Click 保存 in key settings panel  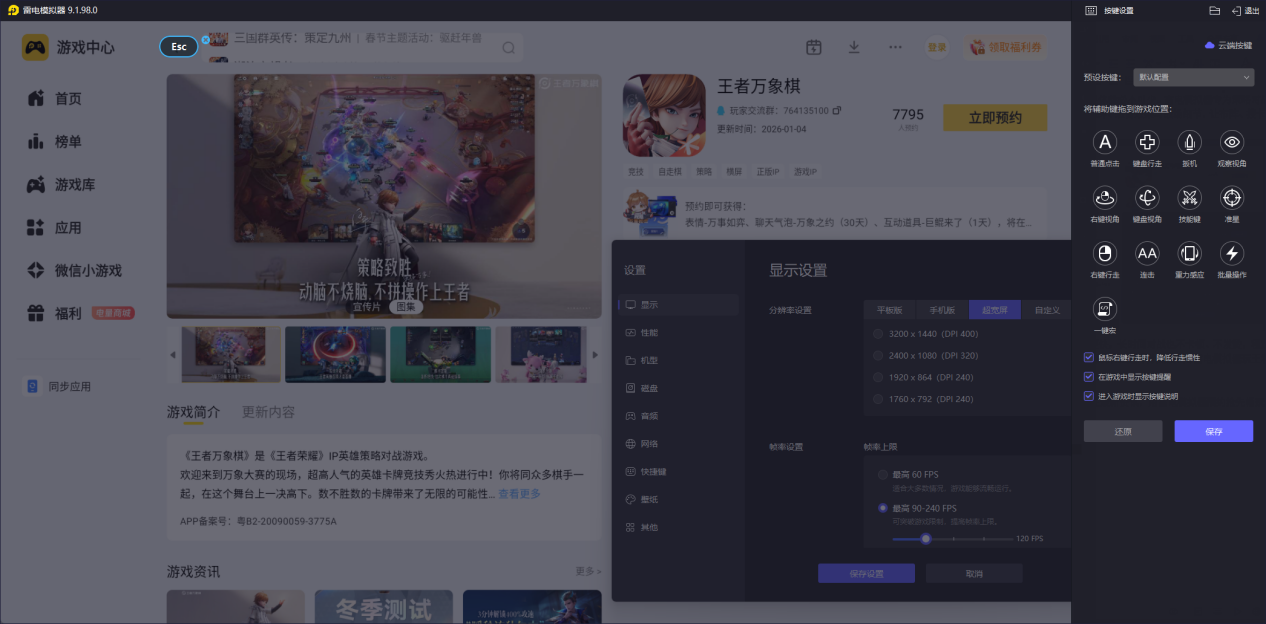(1213, 432)
